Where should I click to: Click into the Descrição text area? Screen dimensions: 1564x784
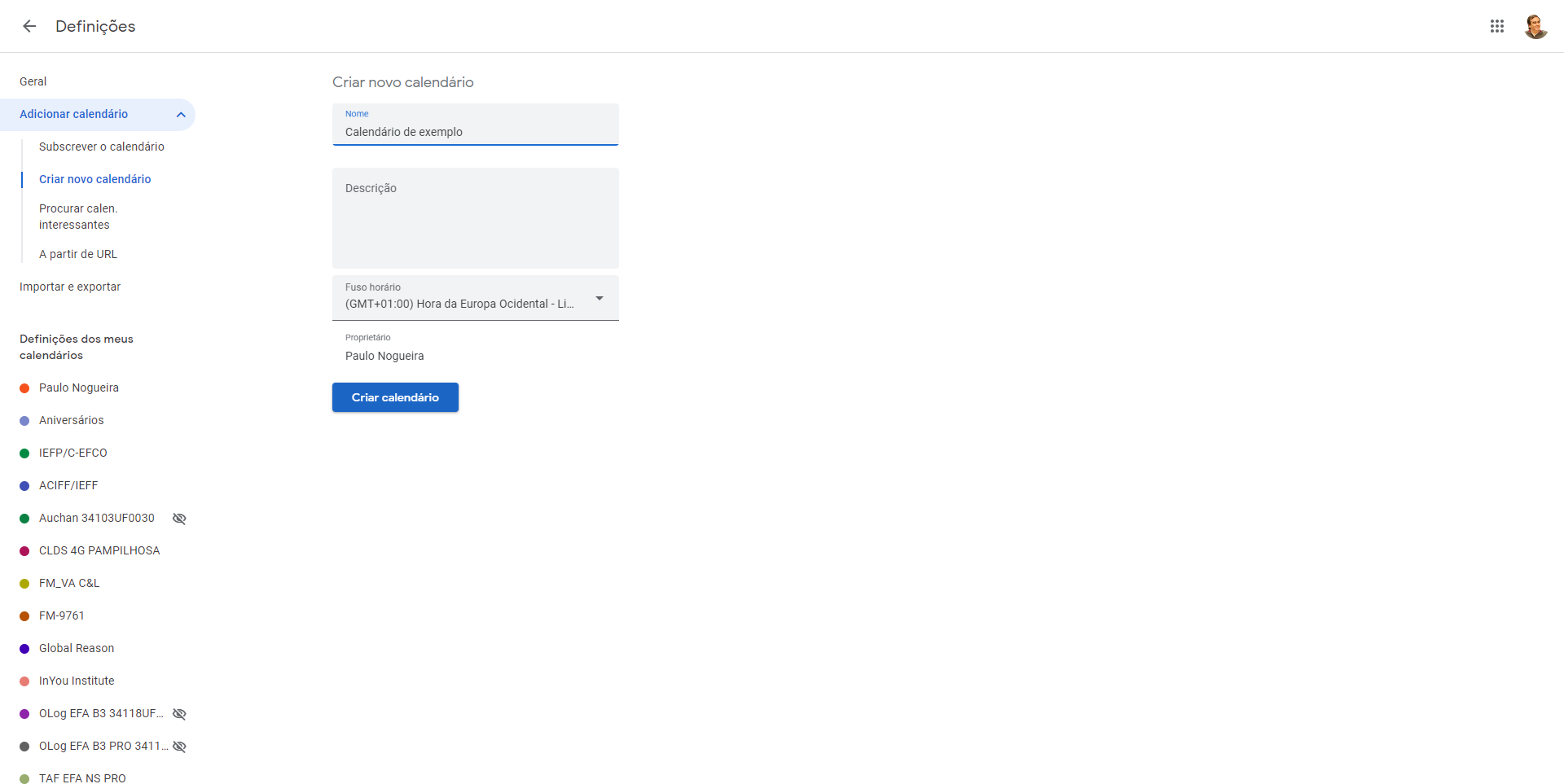pos(476,218)
